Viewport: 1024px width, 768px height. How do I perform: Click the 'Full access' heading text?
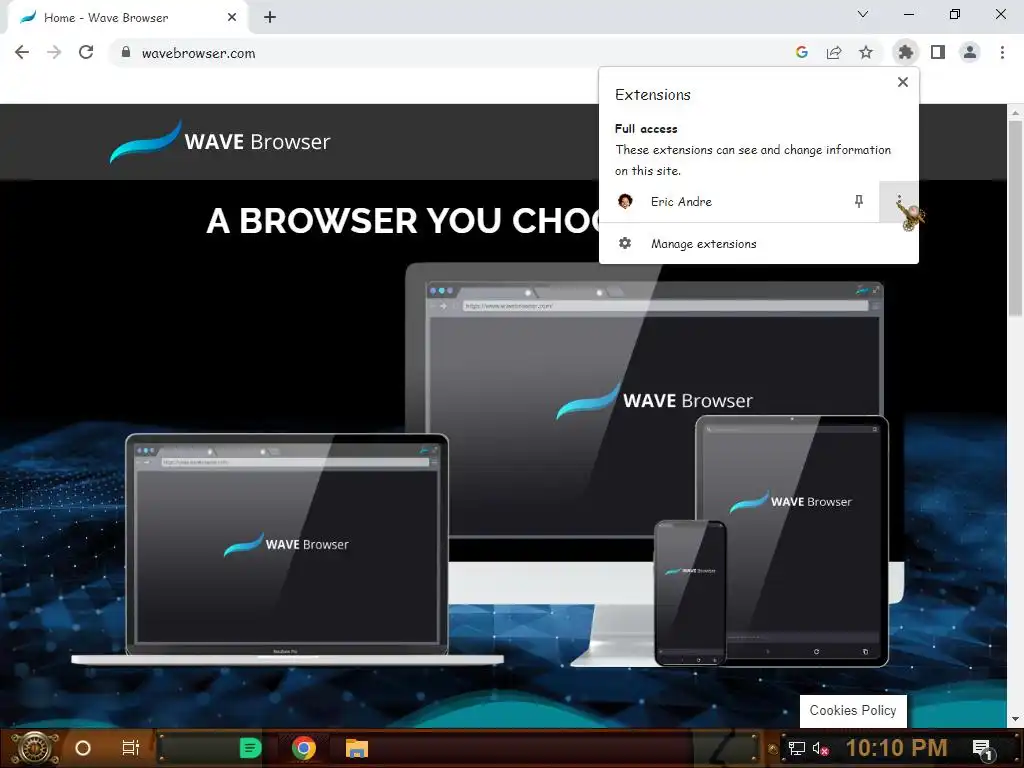tap(646, 129)
